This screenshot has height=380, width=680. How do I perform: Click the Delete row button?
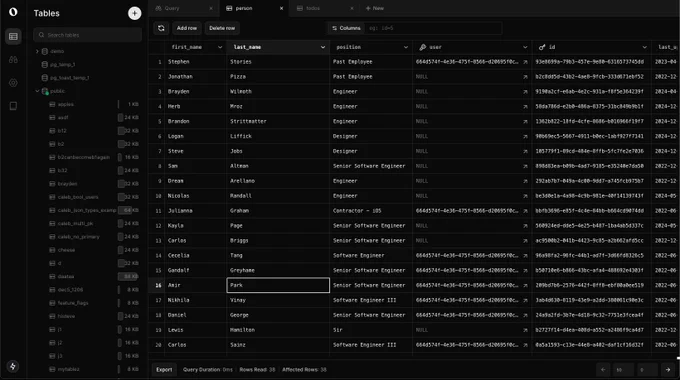[222, 28]
